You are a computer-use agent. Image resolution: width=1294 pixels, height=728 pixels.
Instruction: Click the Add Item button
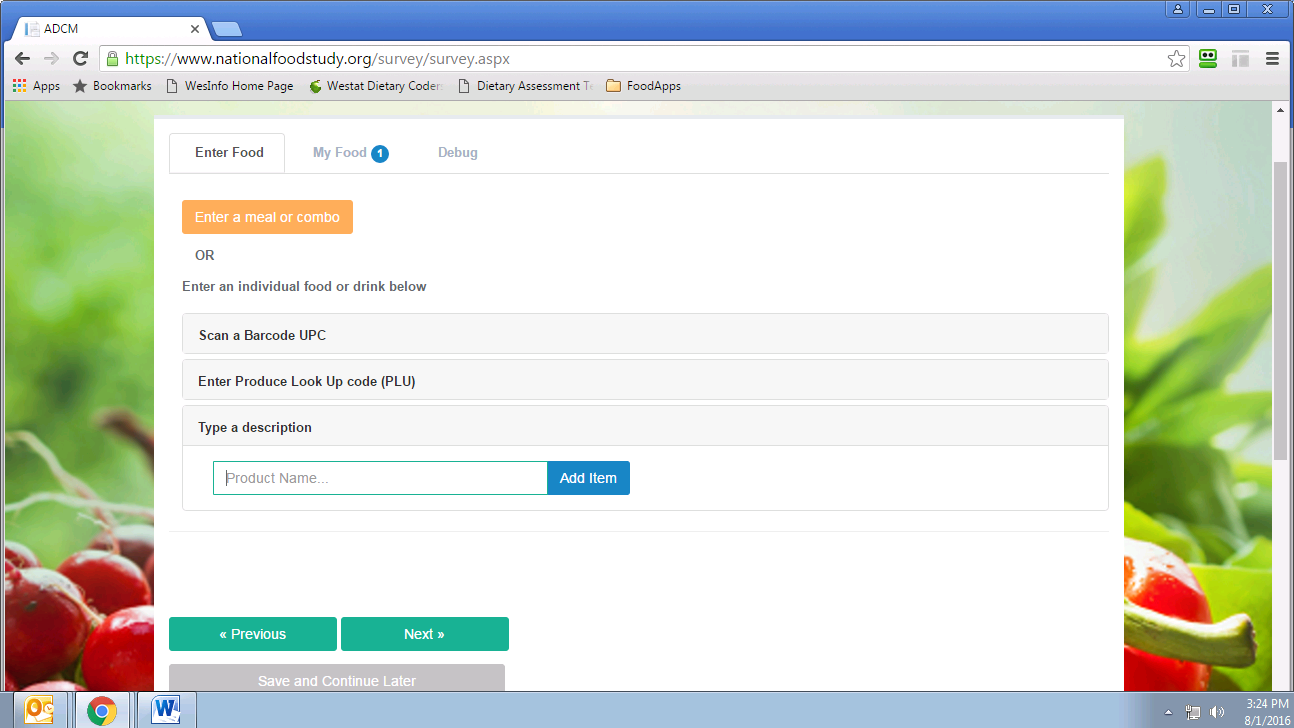pos(588,478)
